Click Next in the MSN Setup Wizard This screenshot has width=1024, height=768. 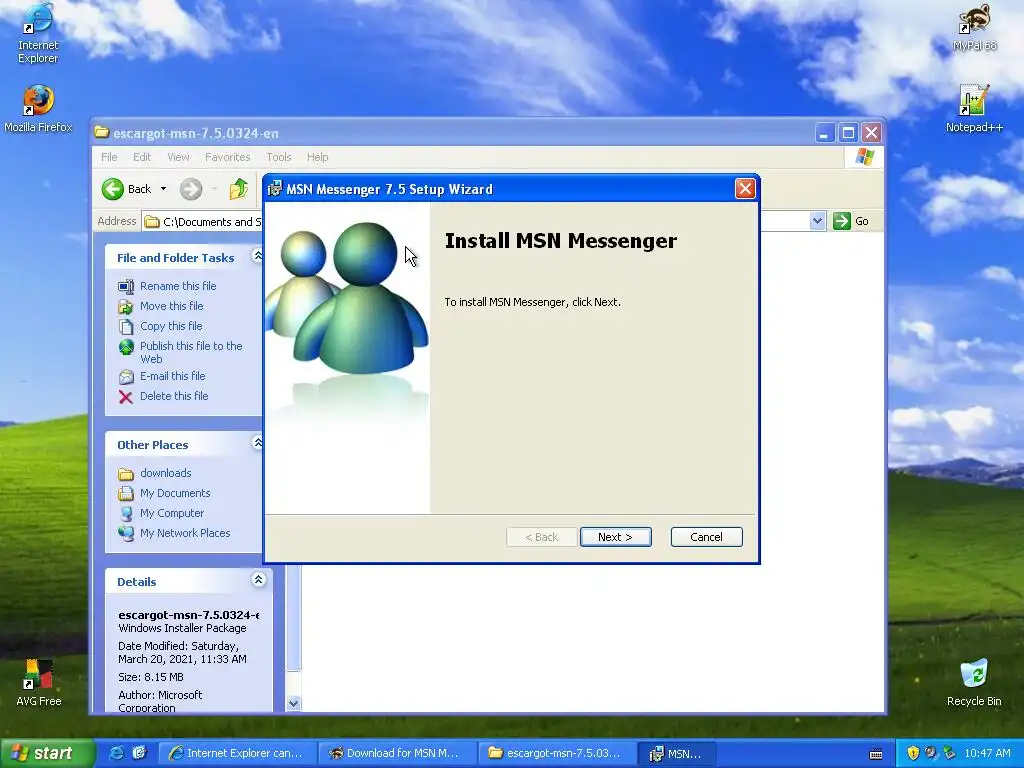615,537
